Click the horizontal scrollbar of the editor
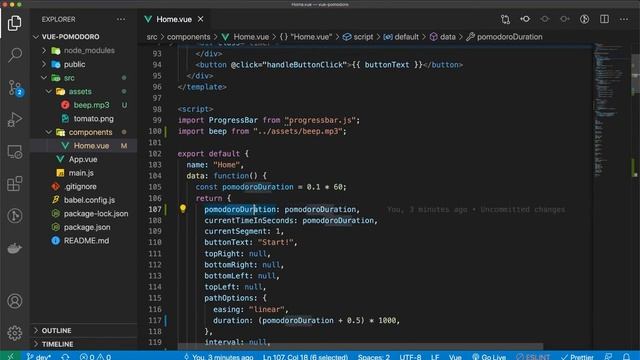 point(360,347)
